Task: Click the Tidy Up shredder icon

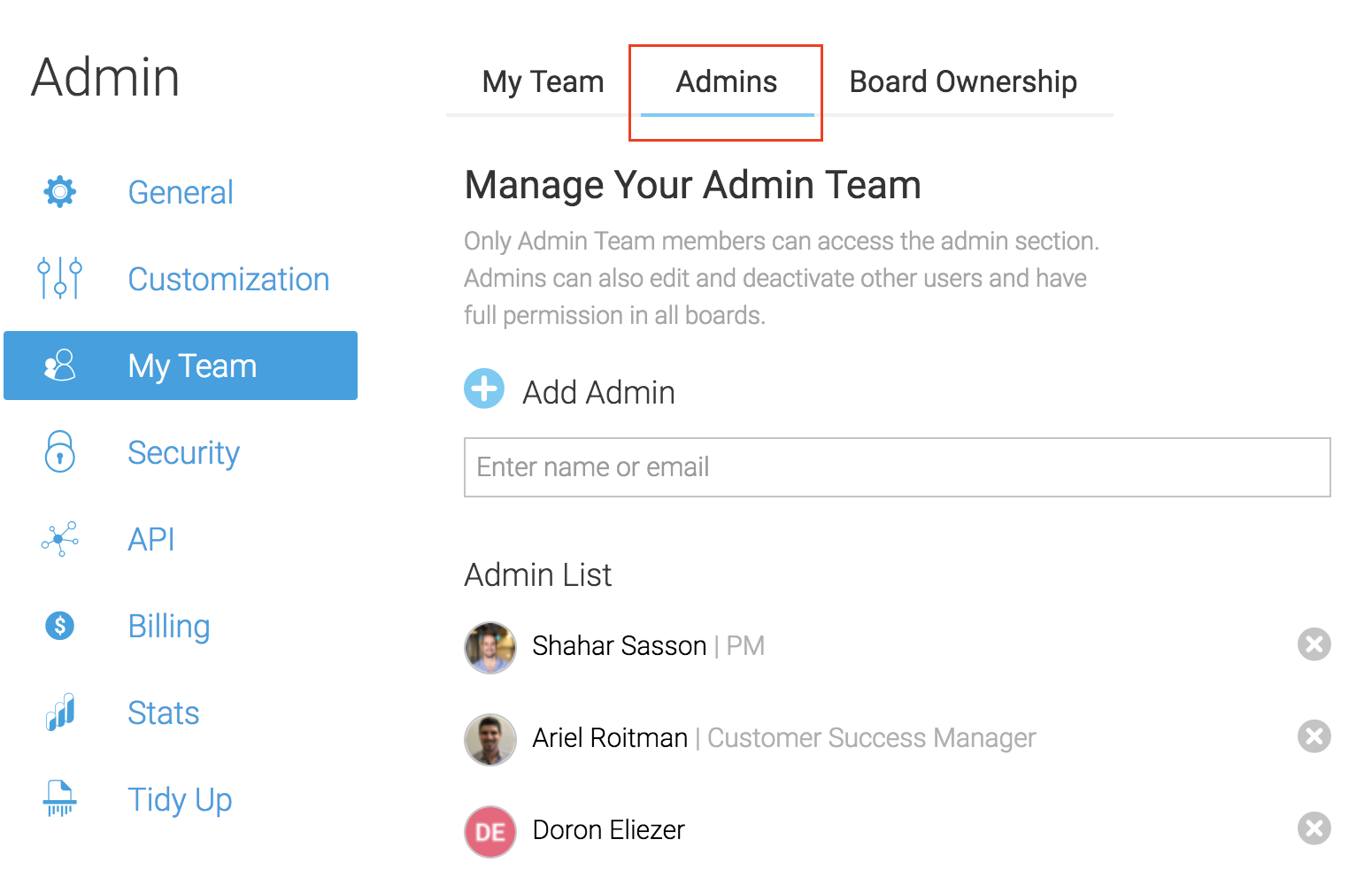Action: (60, 798)
